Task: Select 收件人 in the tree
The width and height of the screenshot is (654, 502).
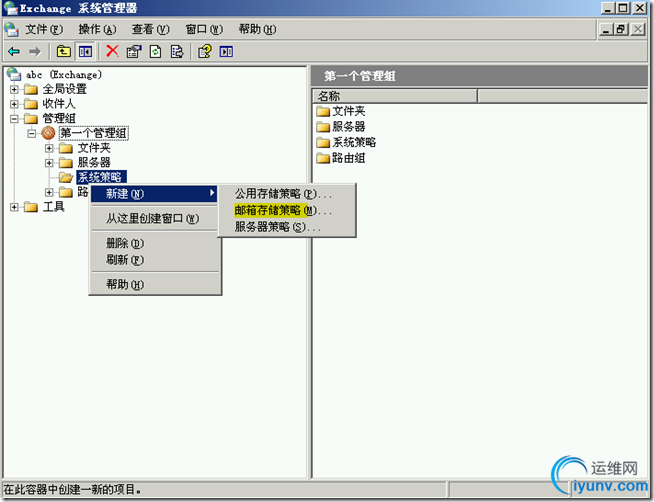Action: click(x=59, y=104)
